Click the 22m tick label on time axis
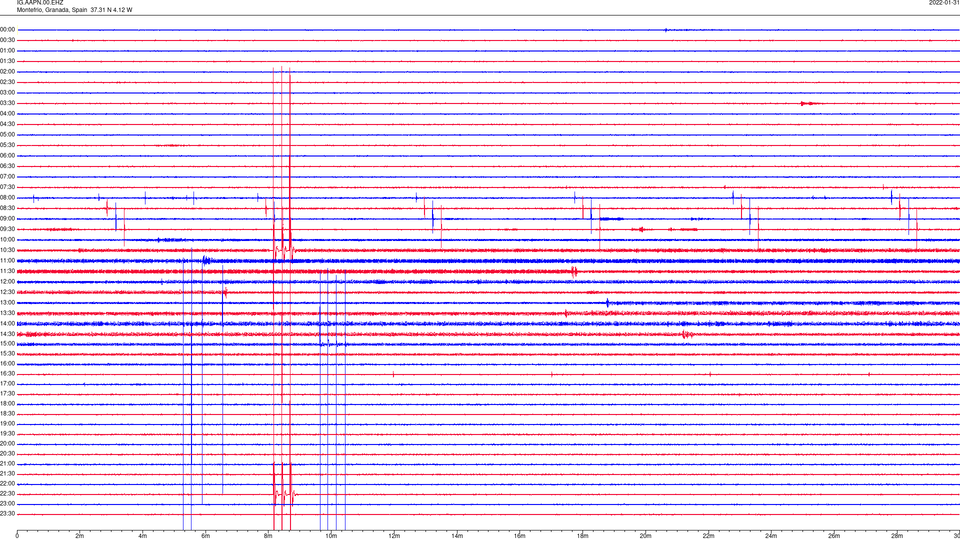Screen dimensions: 960x540 pyautogui.click(x=708, y=536)
